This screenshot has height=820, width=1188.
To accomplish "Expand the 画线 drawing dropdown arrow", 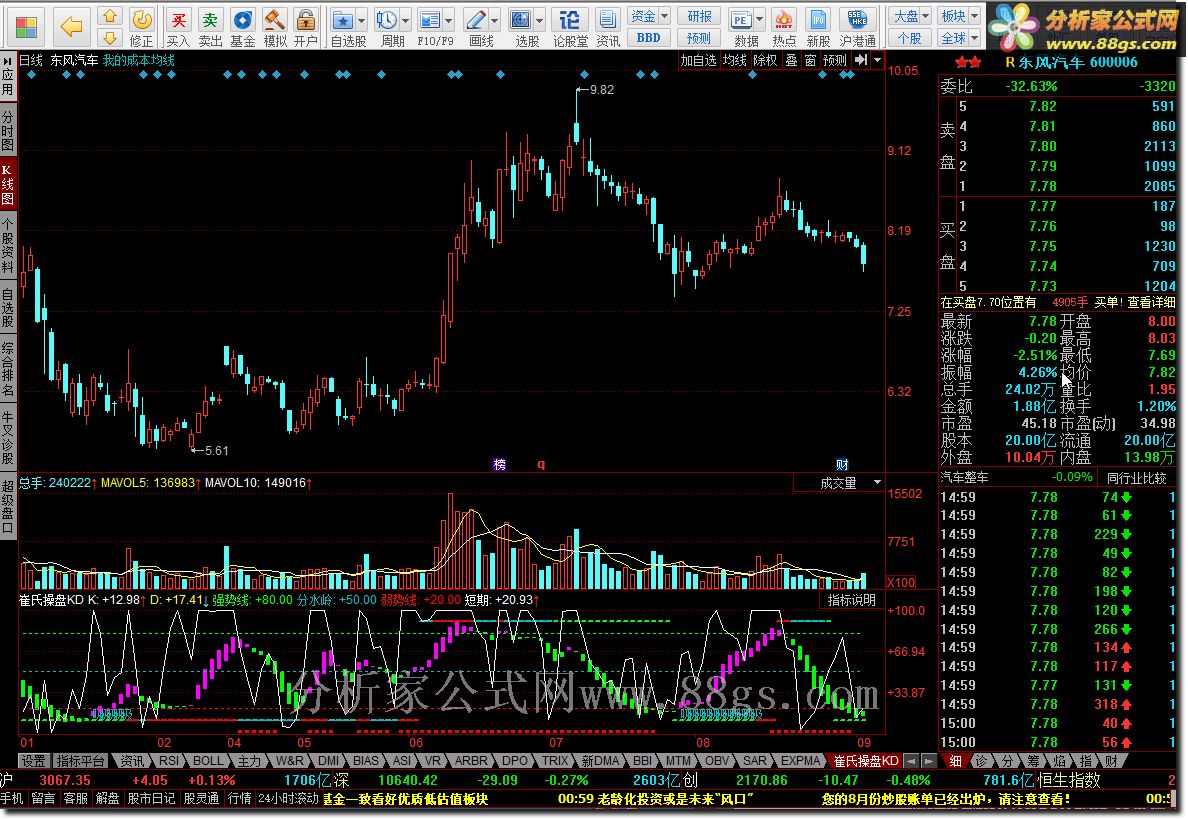I will (x=495, y=20).
